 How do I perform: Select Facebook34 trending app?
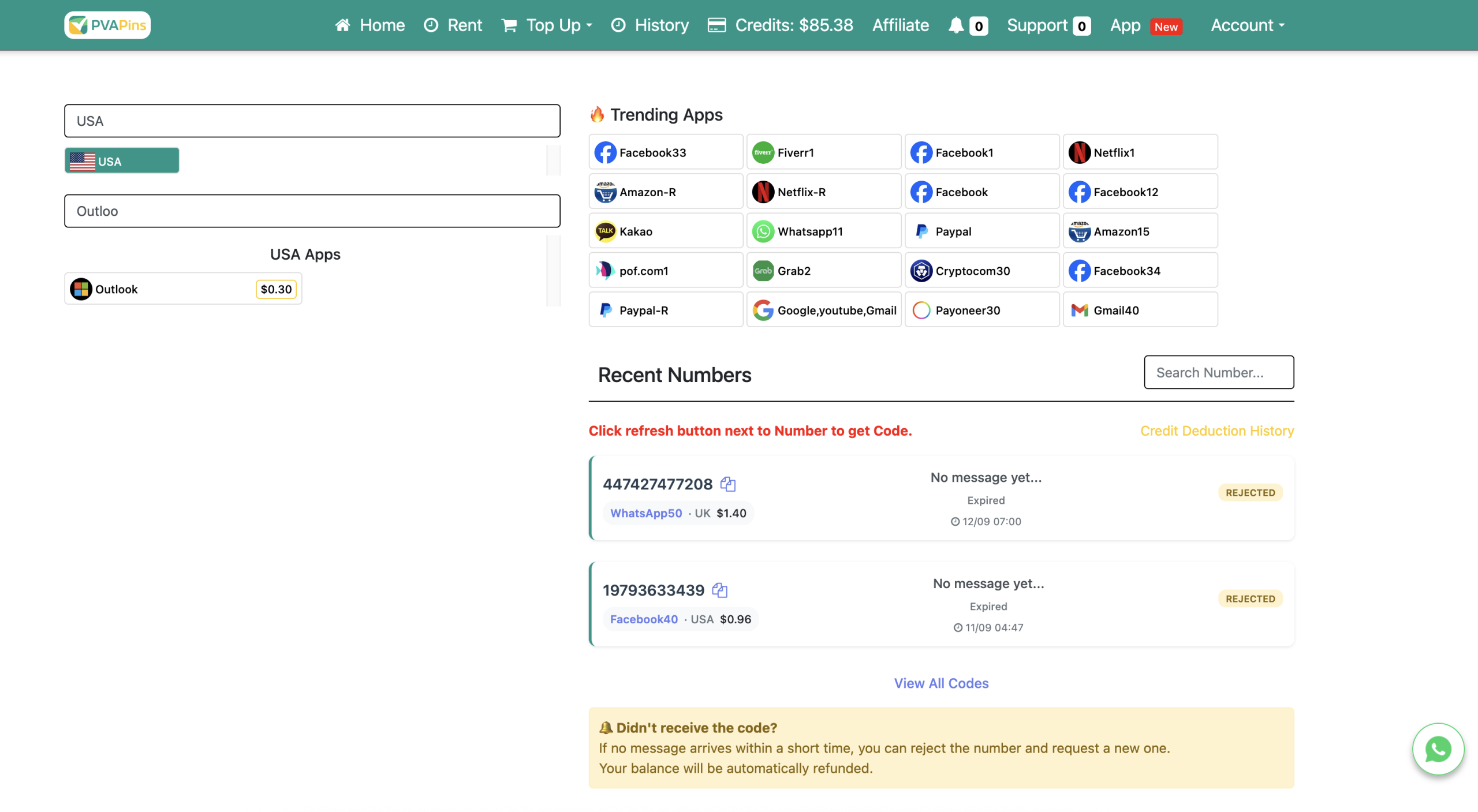click(1140, 270)
